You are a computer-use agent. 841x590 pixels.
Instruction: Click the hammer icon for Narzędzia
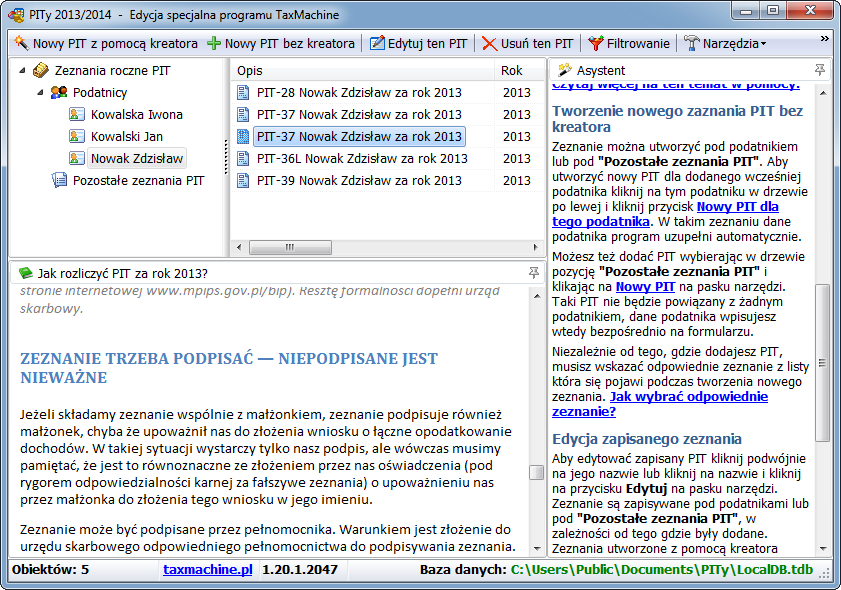pyautogui.click(x=692, y=43)
